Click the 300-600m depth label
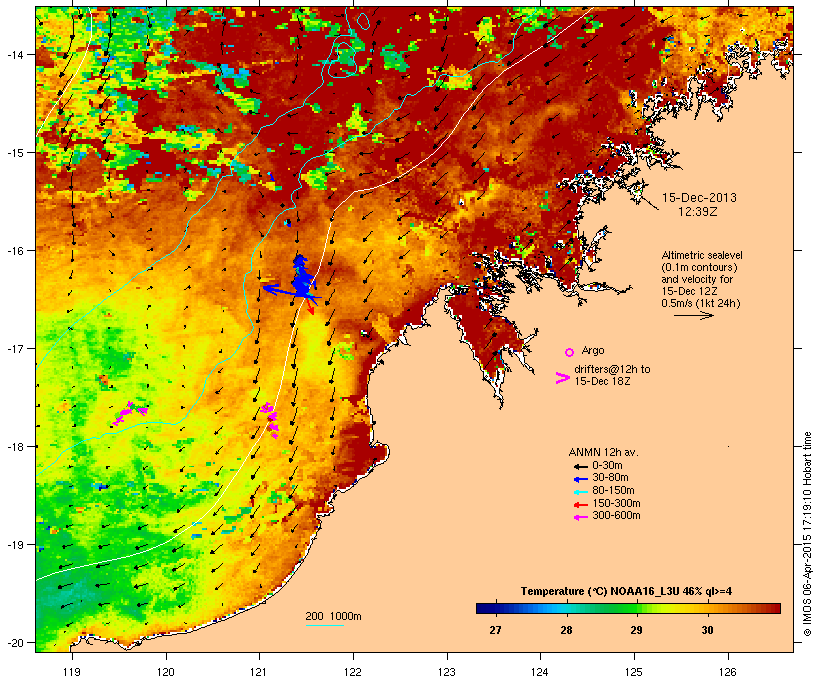The width and height of the screenshot is (820, 680). pyautogui.click(x=616, y=516)
